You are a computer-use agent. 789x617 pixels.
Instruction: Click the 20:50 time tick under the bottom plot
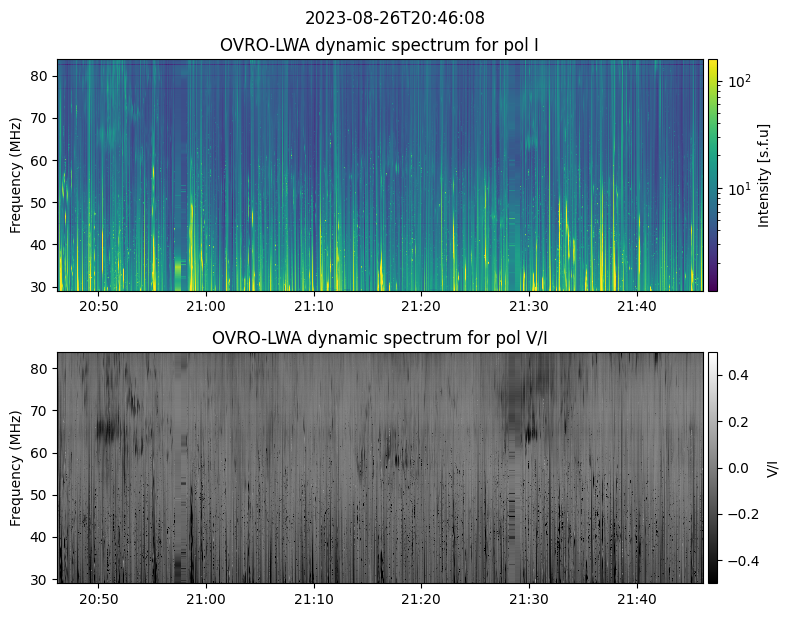pyautogui.click(x=98, y=599)
